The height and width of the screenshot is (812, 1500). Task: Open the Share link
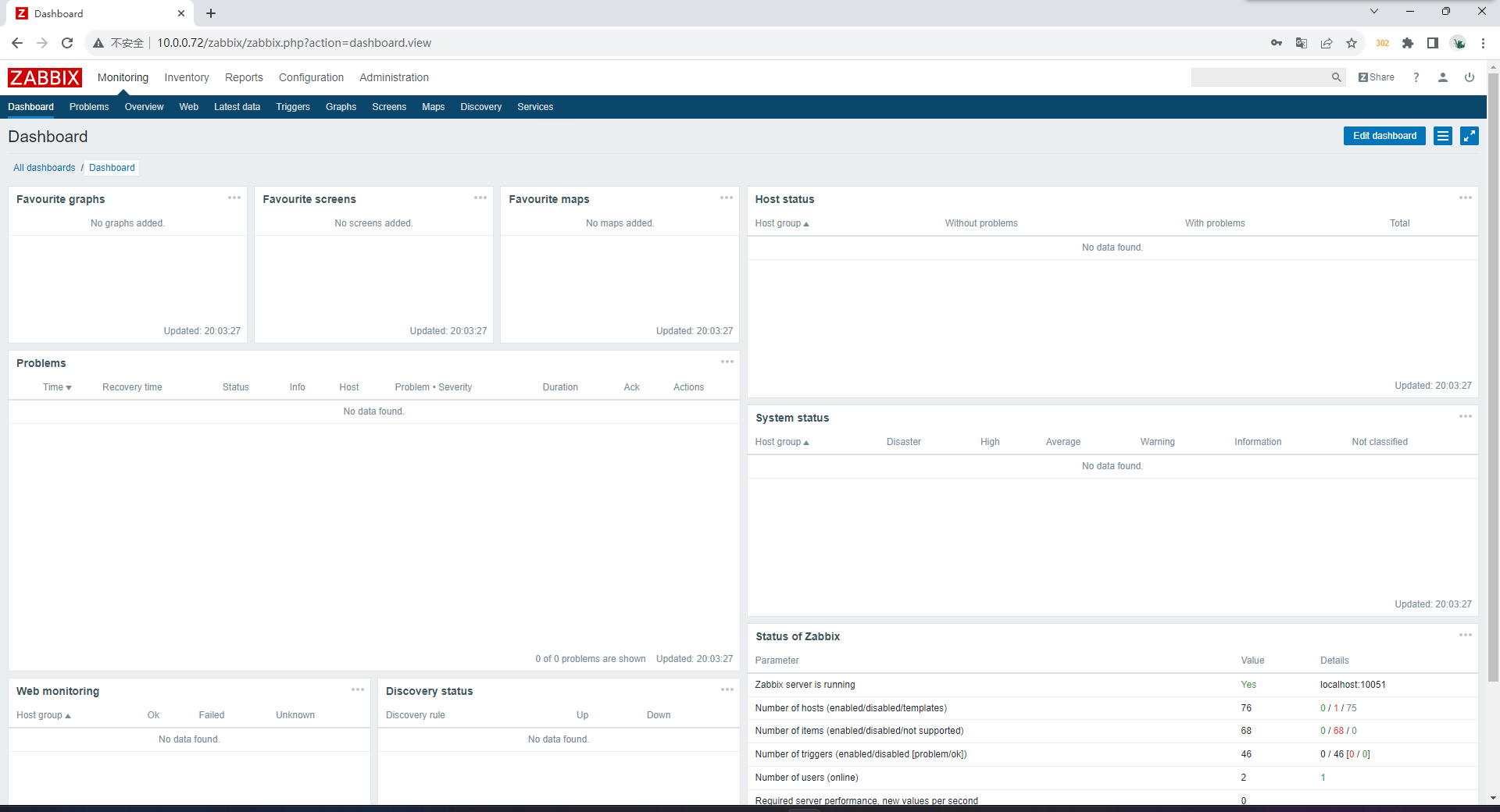(x=1377, y=77)
